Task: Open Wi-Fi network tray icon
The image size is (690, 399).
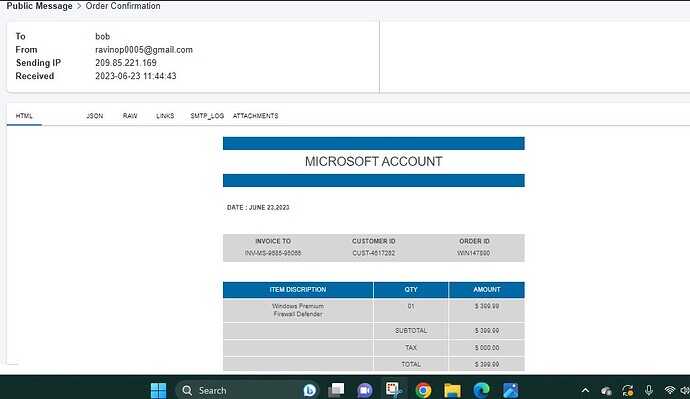Action: (x=669, y=390)
